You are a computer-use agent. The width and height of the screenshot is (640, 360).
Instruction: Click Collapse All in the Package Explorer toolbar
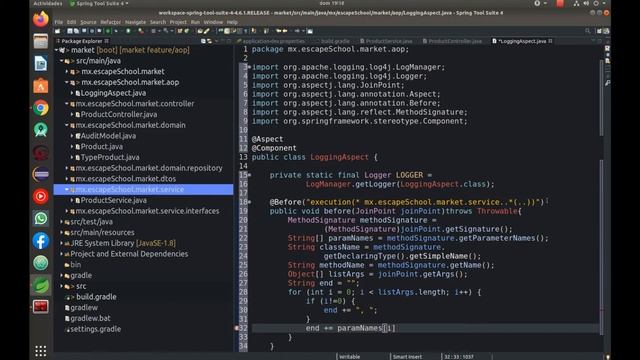tap(203, 41)
